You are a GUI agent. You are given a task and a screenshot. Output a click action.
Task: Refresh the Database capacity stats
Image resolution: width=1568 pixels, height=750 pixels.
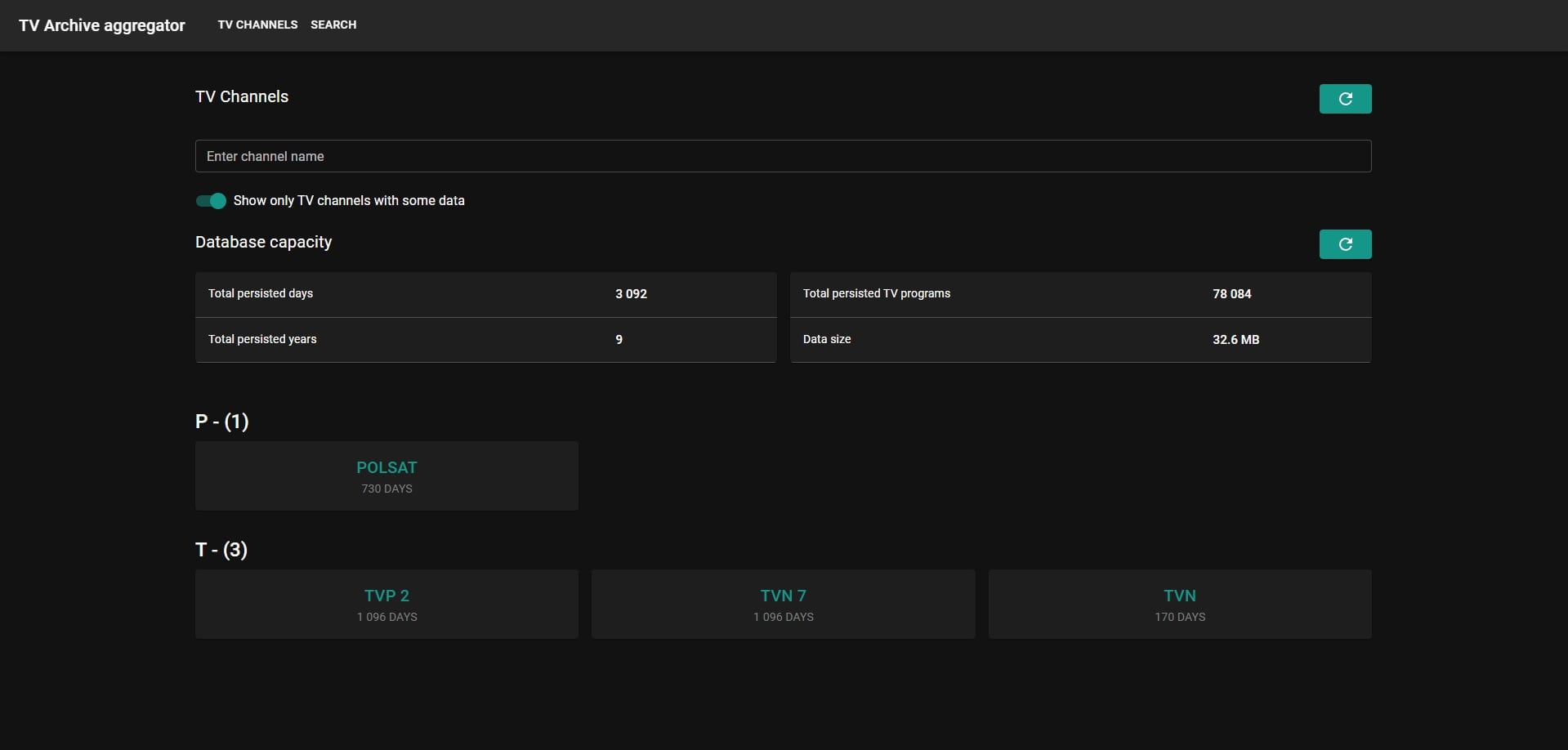pyautogui.click(x=1345, y=244)
